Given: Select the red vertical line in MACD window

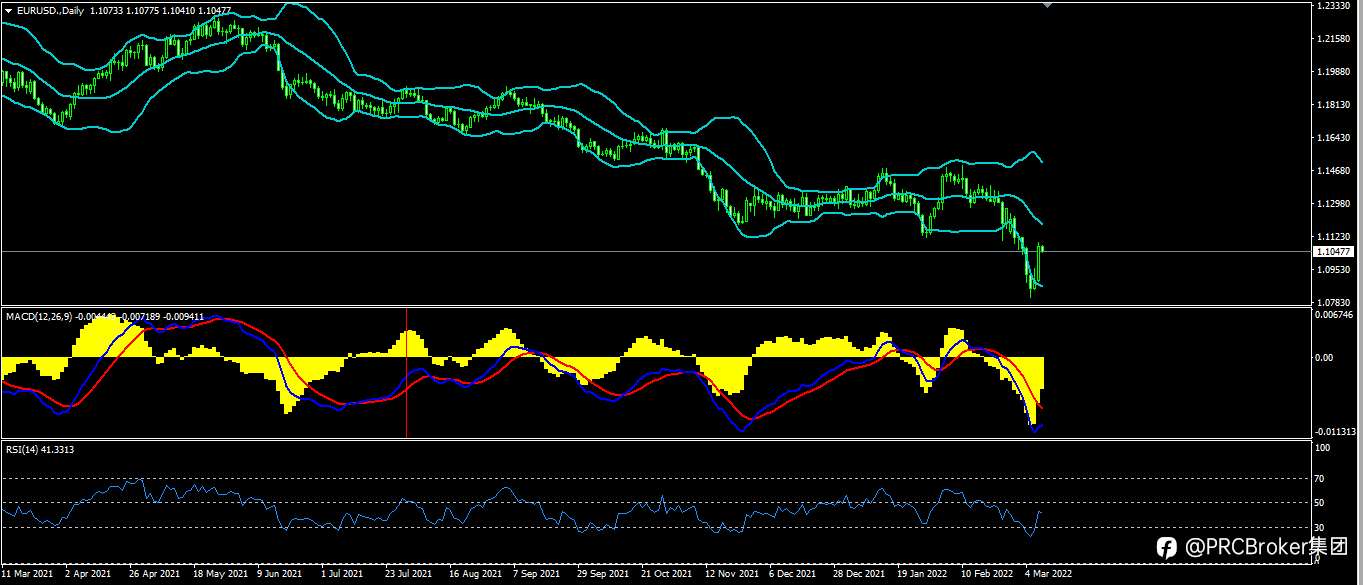Looking at the screenshot, I should (x=407, y=372).
